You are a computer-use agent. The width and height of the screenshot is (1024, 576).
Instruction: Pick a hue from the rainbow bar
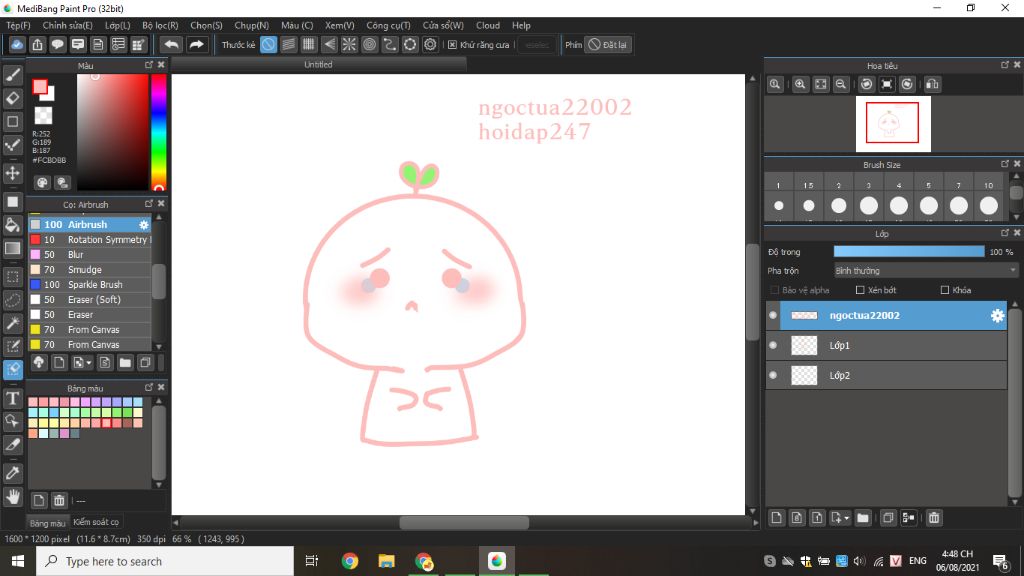159,131
